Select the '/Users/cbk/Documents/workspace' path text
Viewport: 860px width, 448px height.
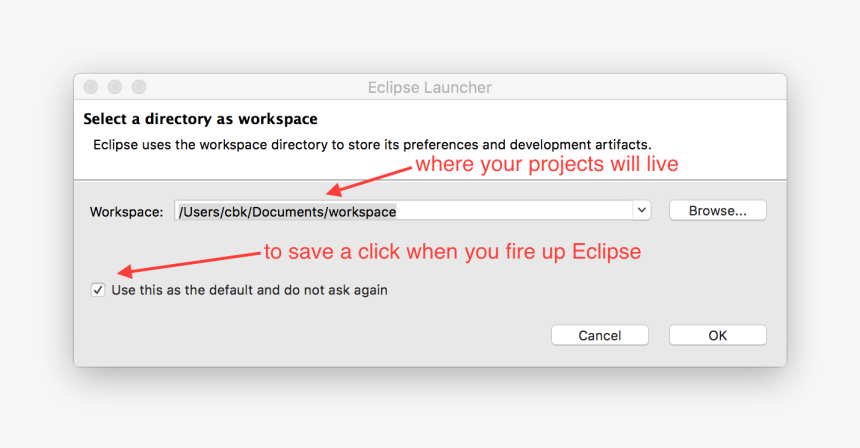[287, 211]
